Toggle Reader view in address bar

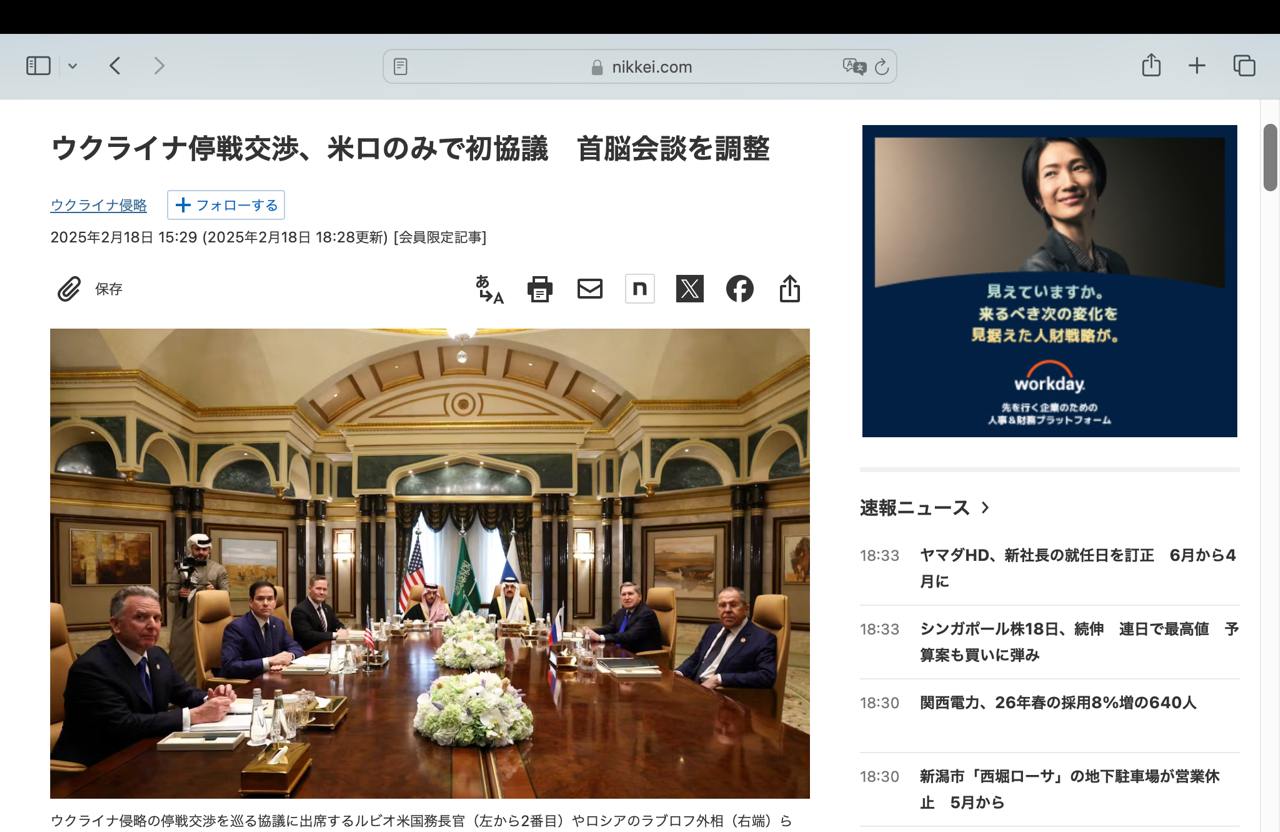401,67
